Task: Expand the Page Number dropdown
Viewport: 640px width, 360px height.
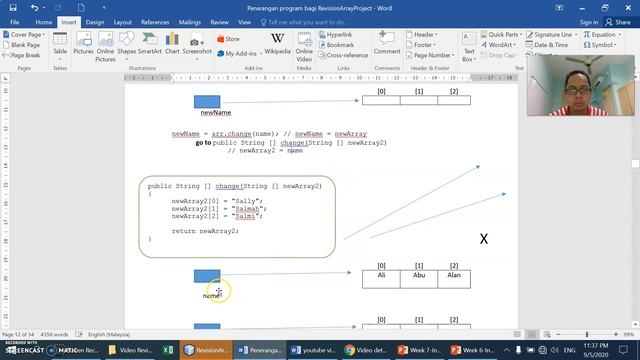Action: [453, 55]
